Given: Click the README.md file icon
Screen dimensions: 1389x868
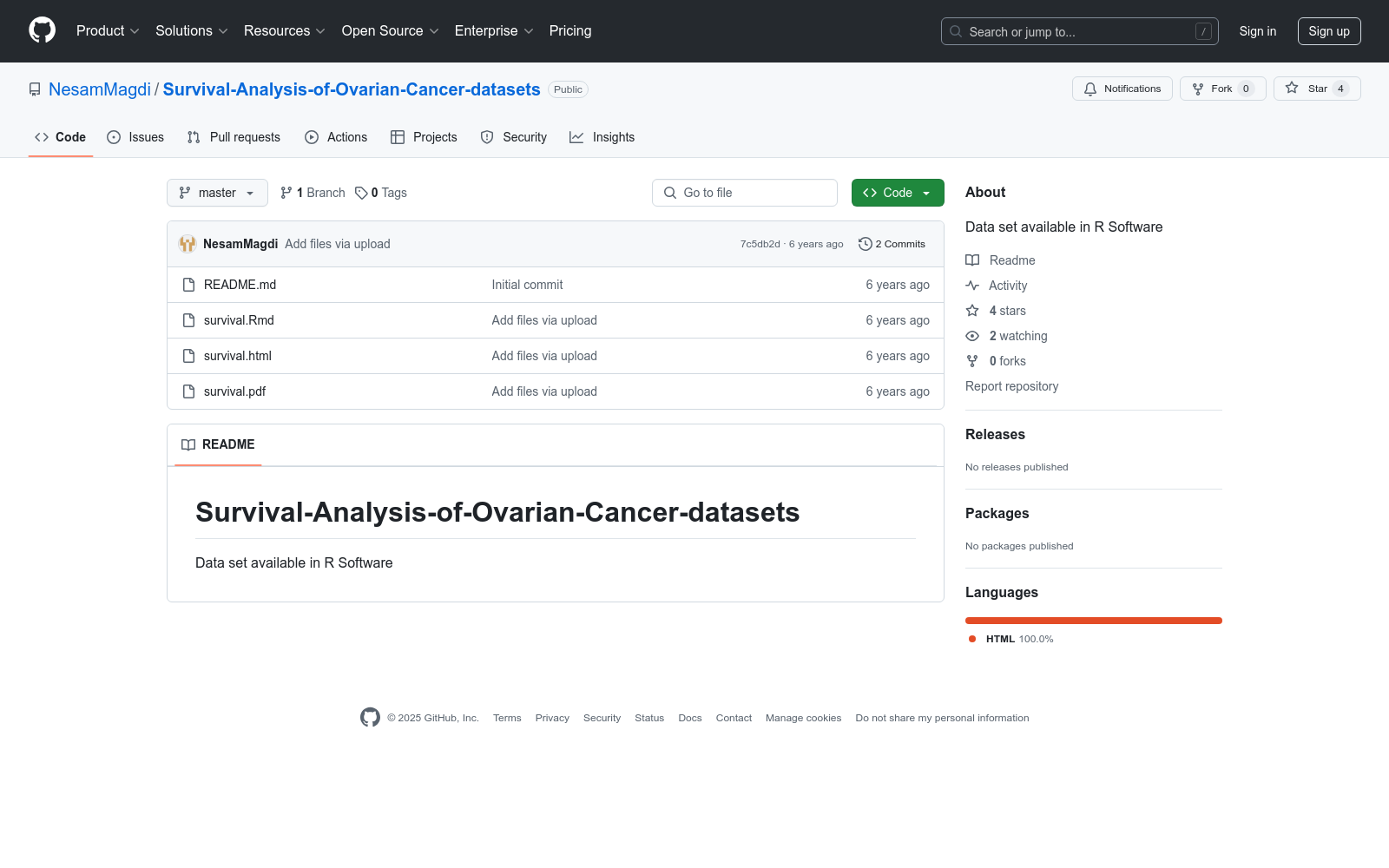Looking at the screenshot, I should tap(188, 285).
